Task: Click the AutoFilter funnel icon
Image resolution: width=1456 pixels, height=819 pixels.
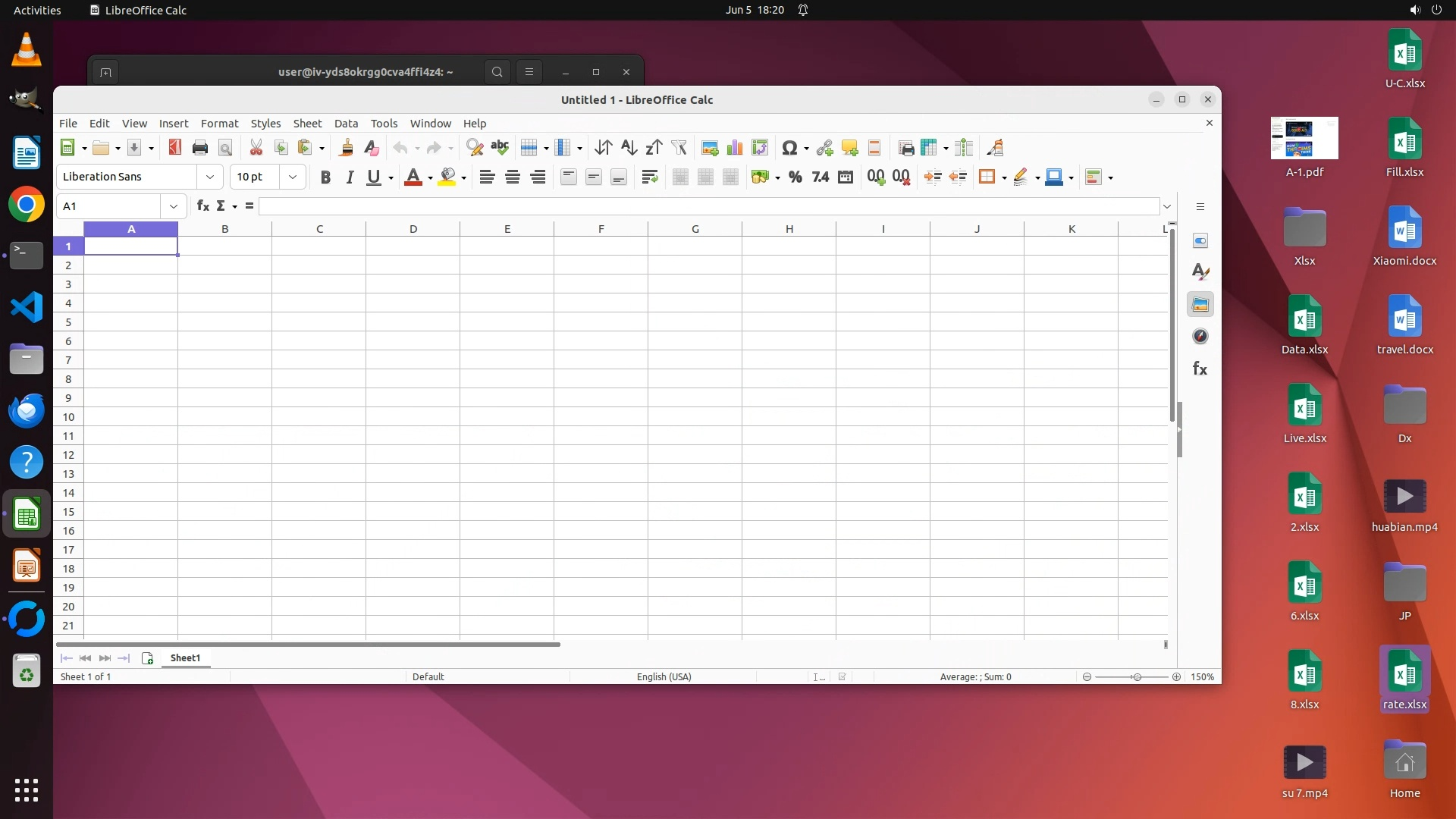Action: (x=679, y=148)
